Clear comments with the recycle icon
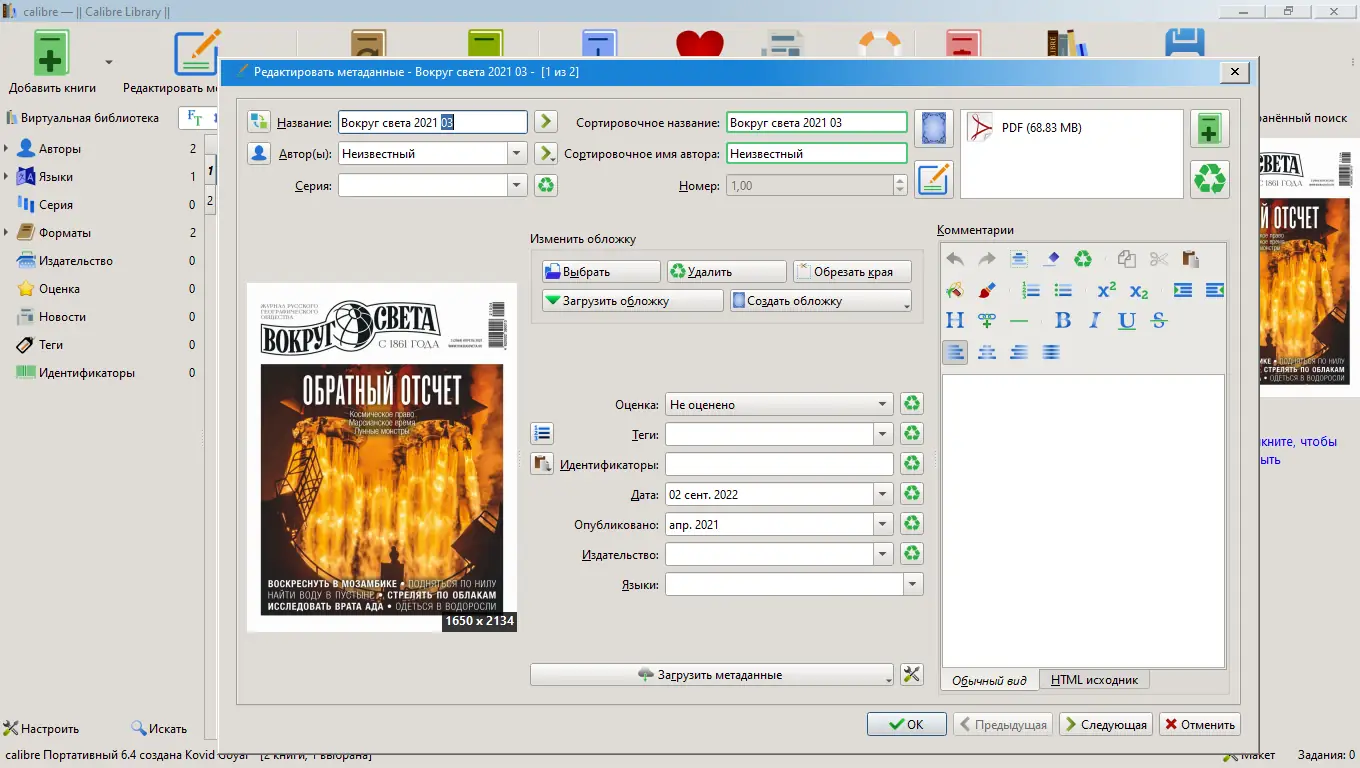This screenshot has height=768, width=1360. click(x=1083, y=259)
